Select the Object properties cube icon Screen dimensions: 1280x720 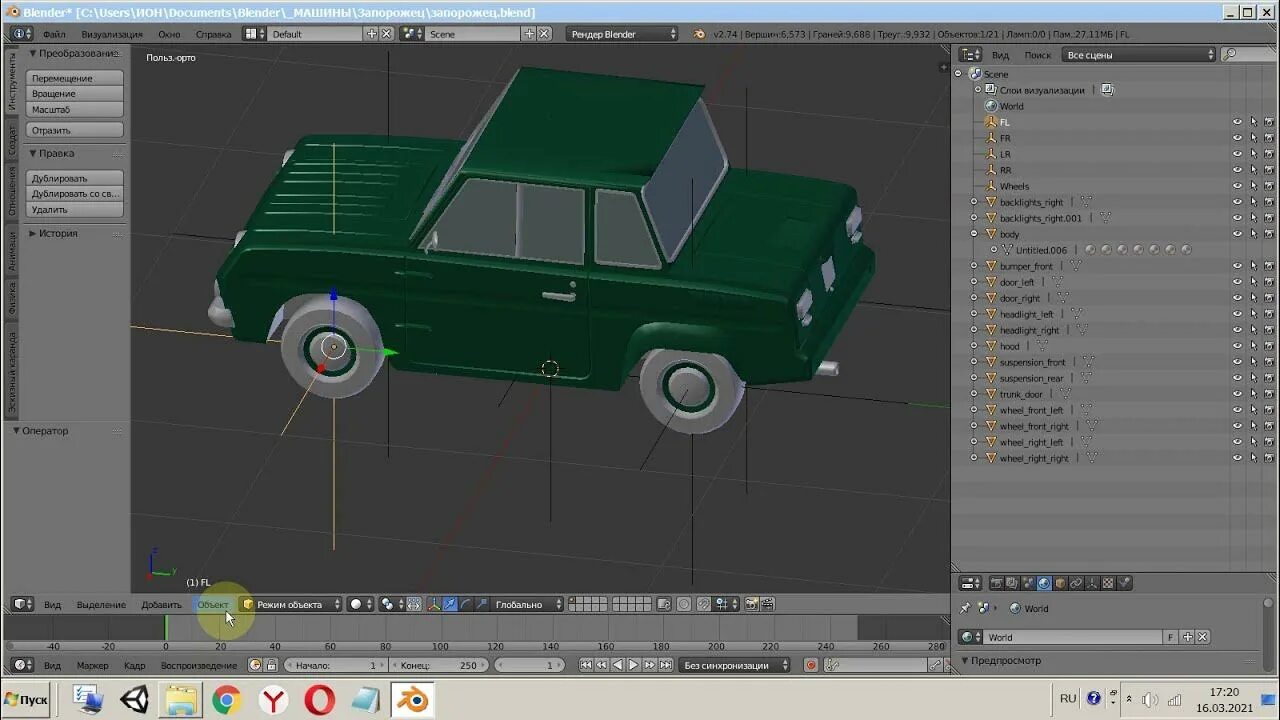1060,583
